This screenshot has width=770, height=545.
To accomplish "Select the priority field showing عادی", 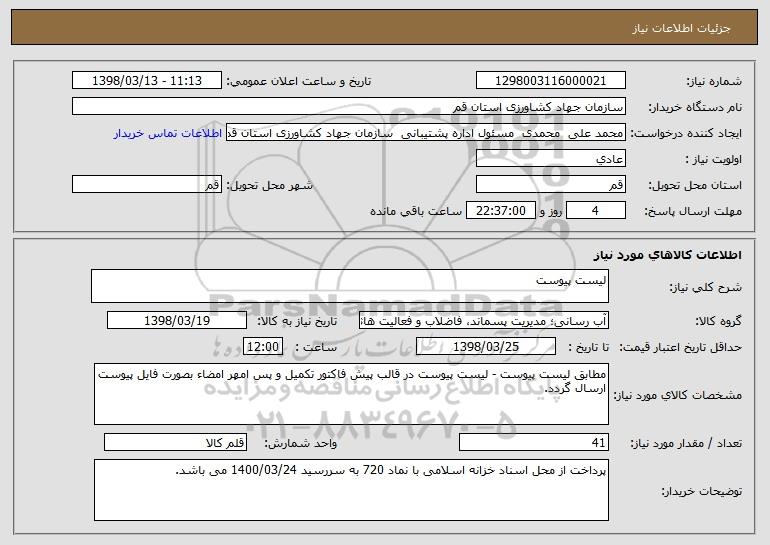I will click(550, 159).
